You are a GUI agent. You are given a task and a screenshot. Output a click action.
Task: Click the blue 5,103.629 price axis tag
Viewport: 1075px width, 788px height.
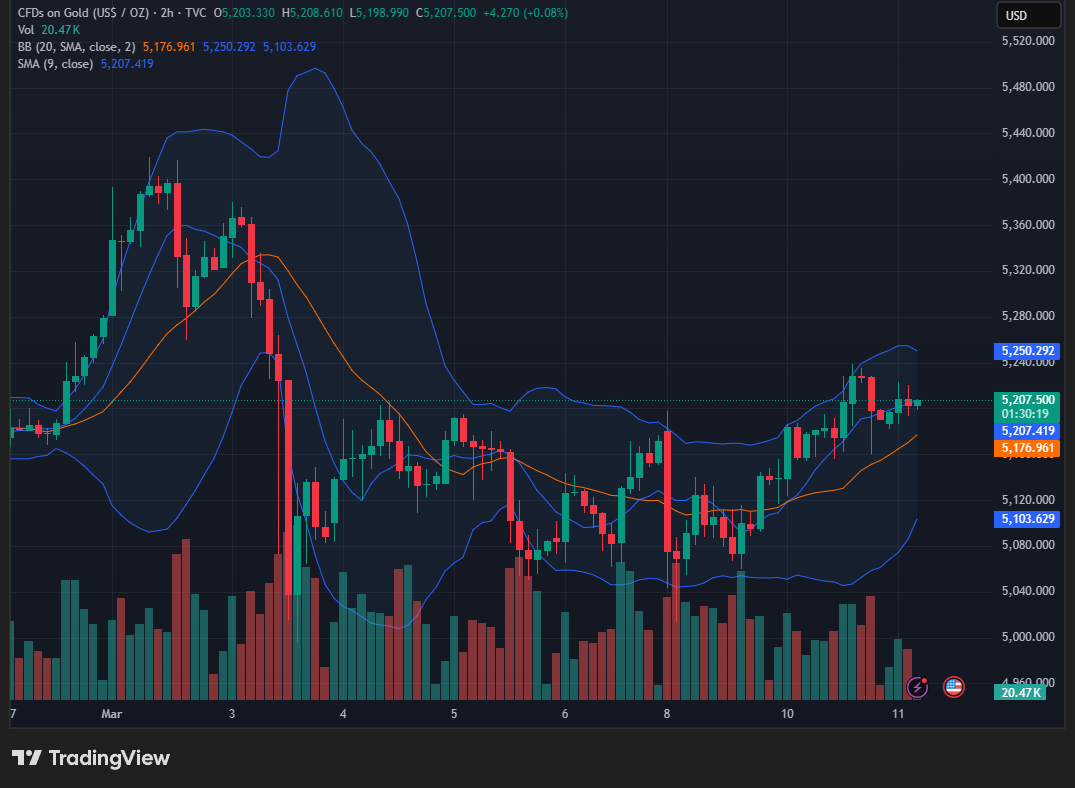pyautogui.click(x=1028, y=518)
